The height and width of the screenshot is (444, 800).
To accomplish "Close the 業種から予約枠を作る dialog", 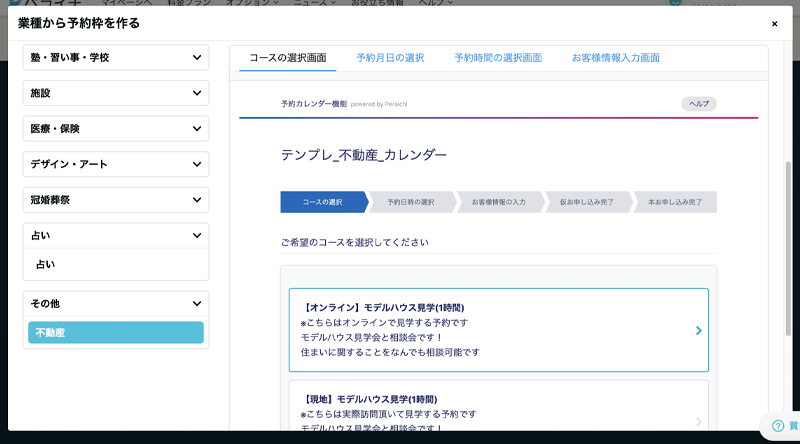I will pos(774,23).
